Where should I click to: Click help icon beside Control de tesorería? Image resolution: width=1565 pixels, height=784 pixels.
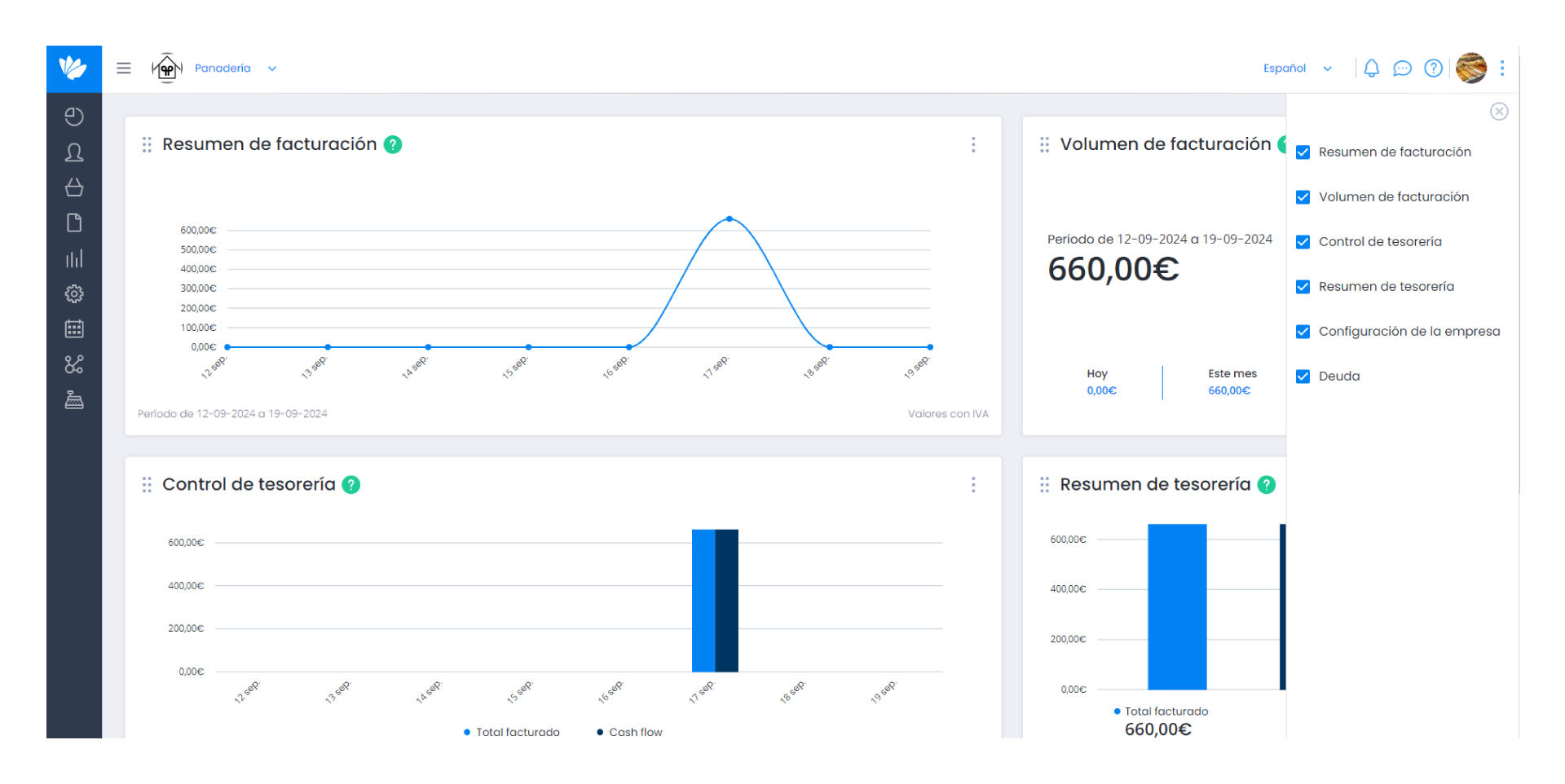click(x=351, y=485)
